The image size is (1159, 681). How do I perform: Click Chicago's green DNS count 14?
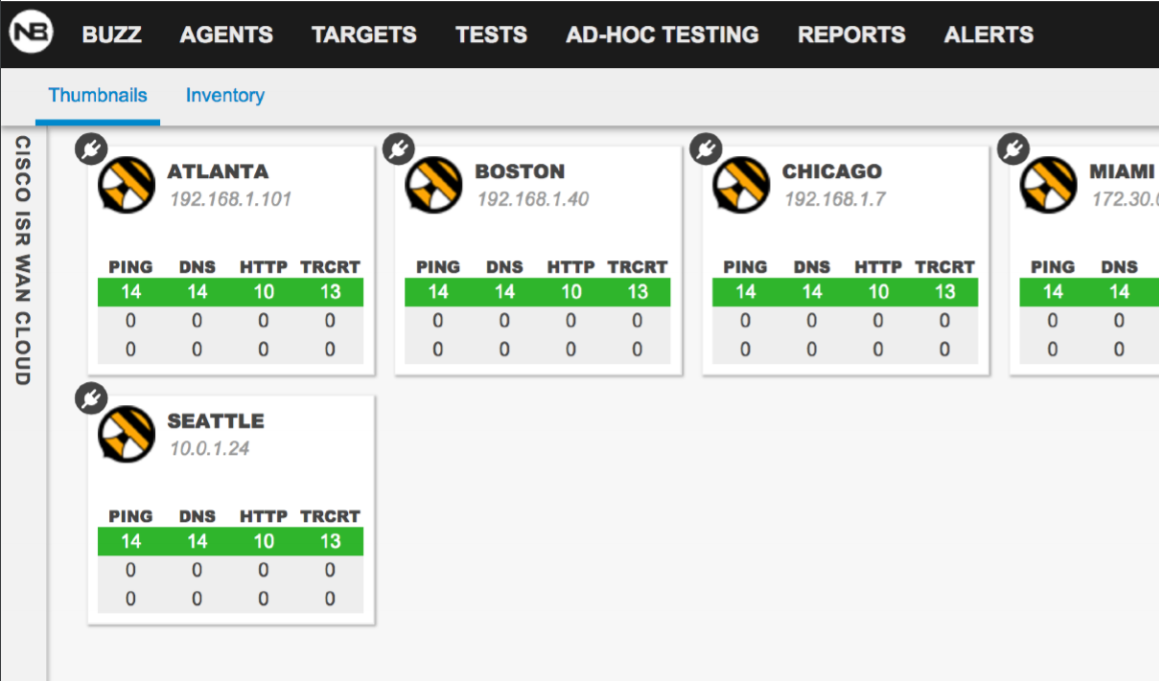812,292
